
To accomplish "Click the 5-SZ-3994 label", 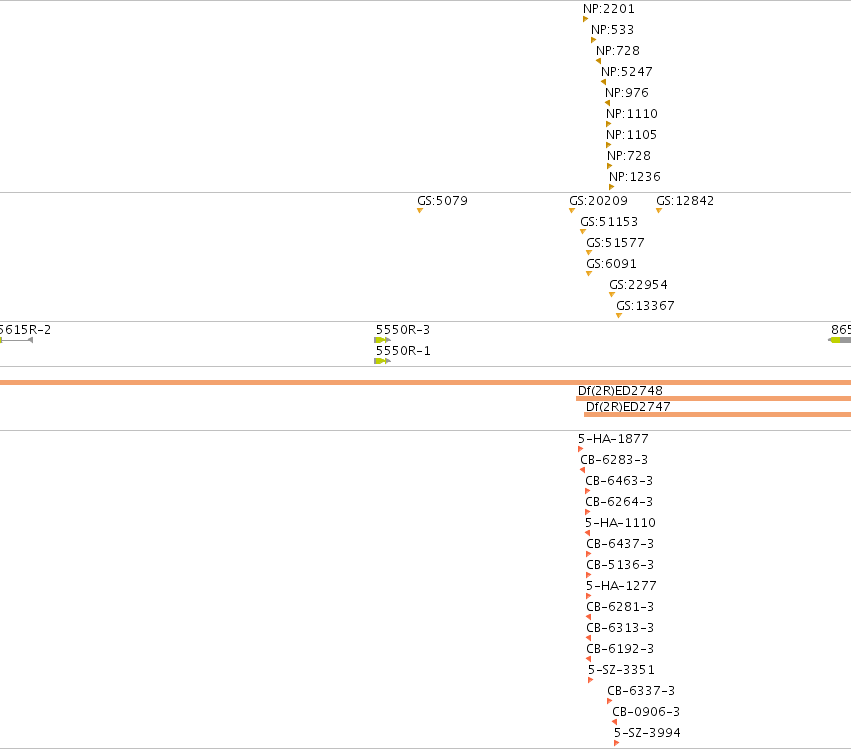I will click(647, 733).
